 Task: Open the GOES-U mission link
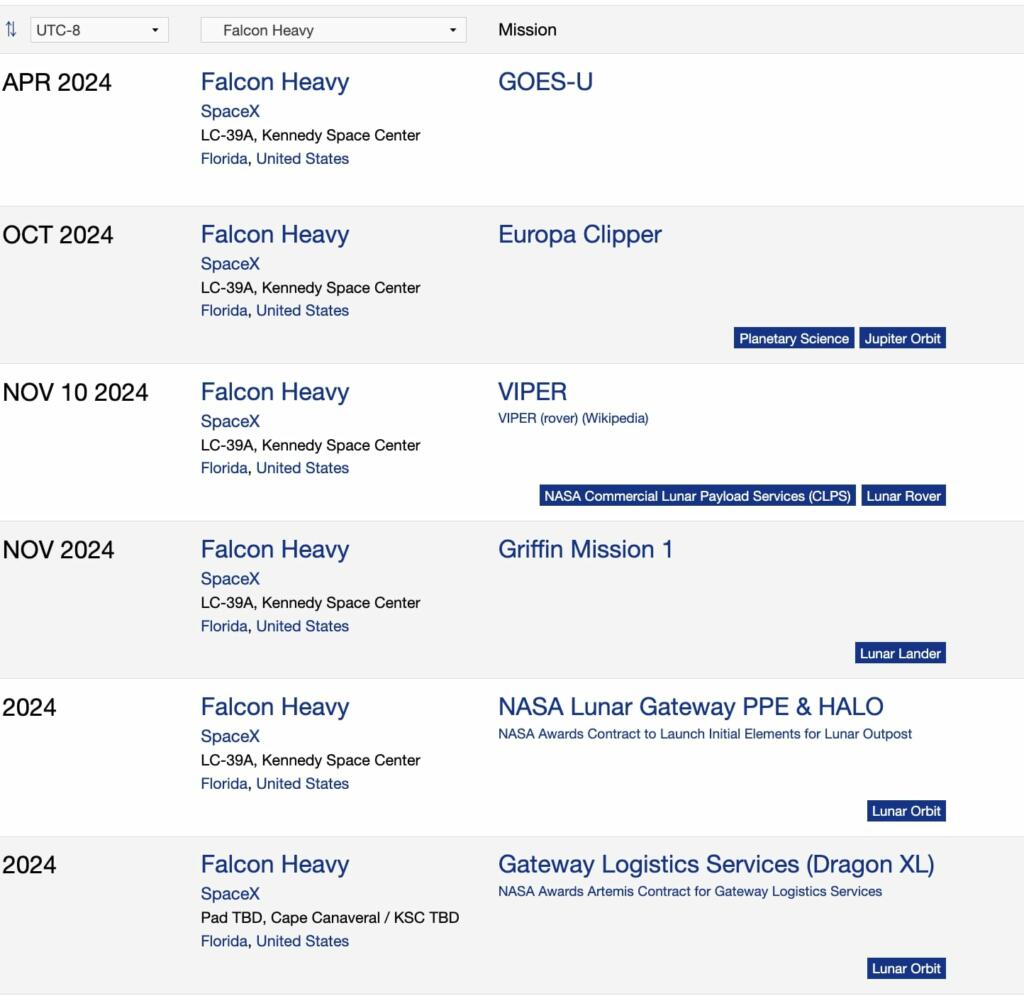(x=545, y=82)
